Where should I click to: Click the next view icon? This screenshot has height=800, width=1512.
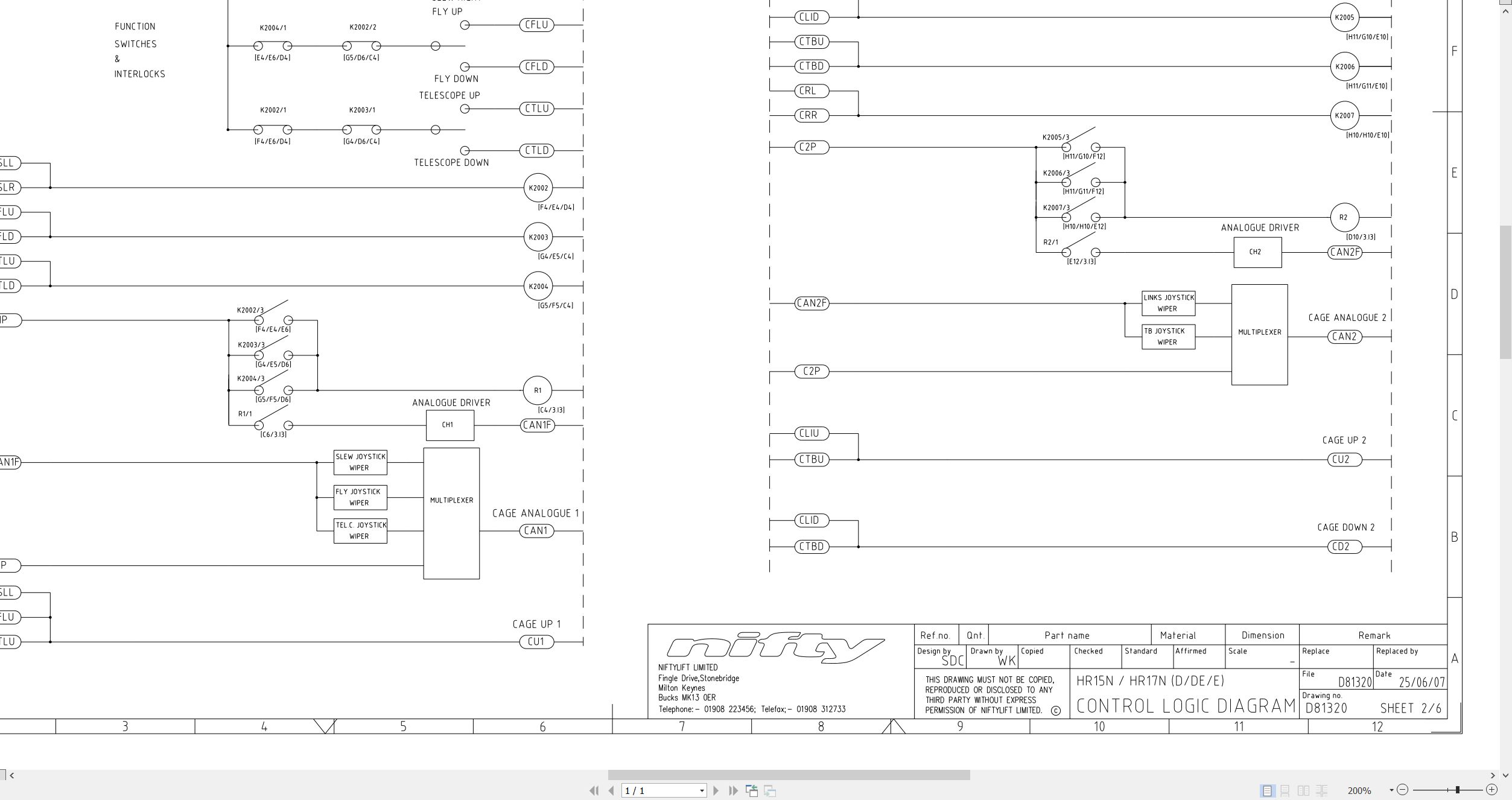click(x=770, y=790)
